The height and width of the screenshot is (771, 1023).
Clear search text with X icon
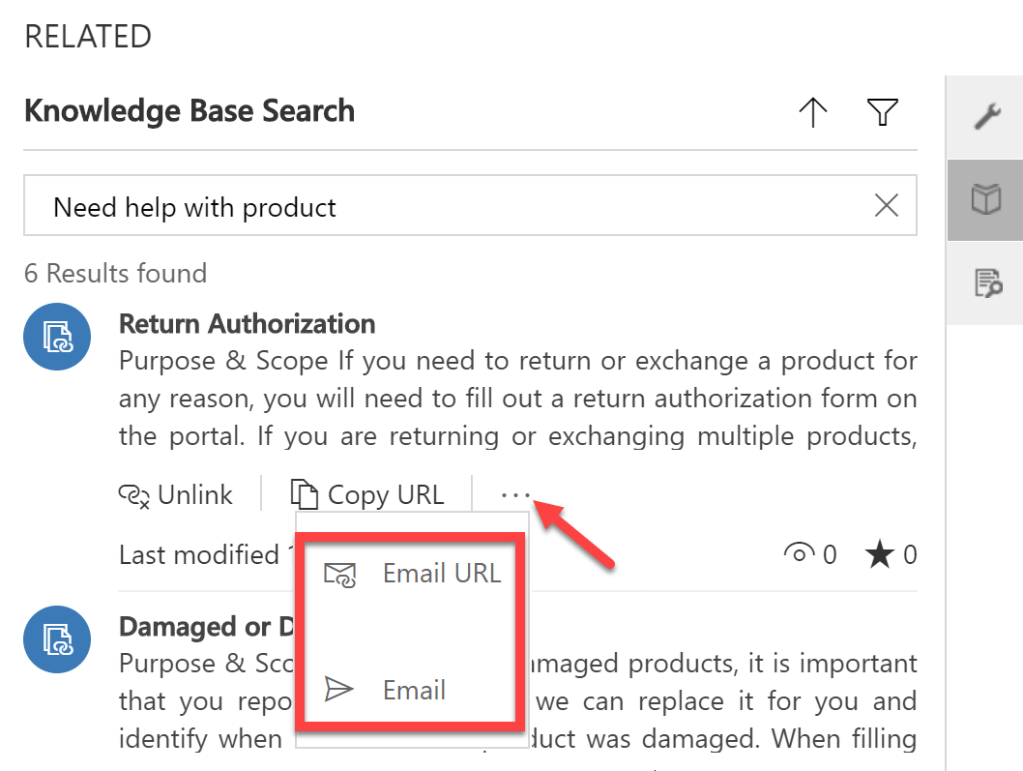(x=886, y=206)
